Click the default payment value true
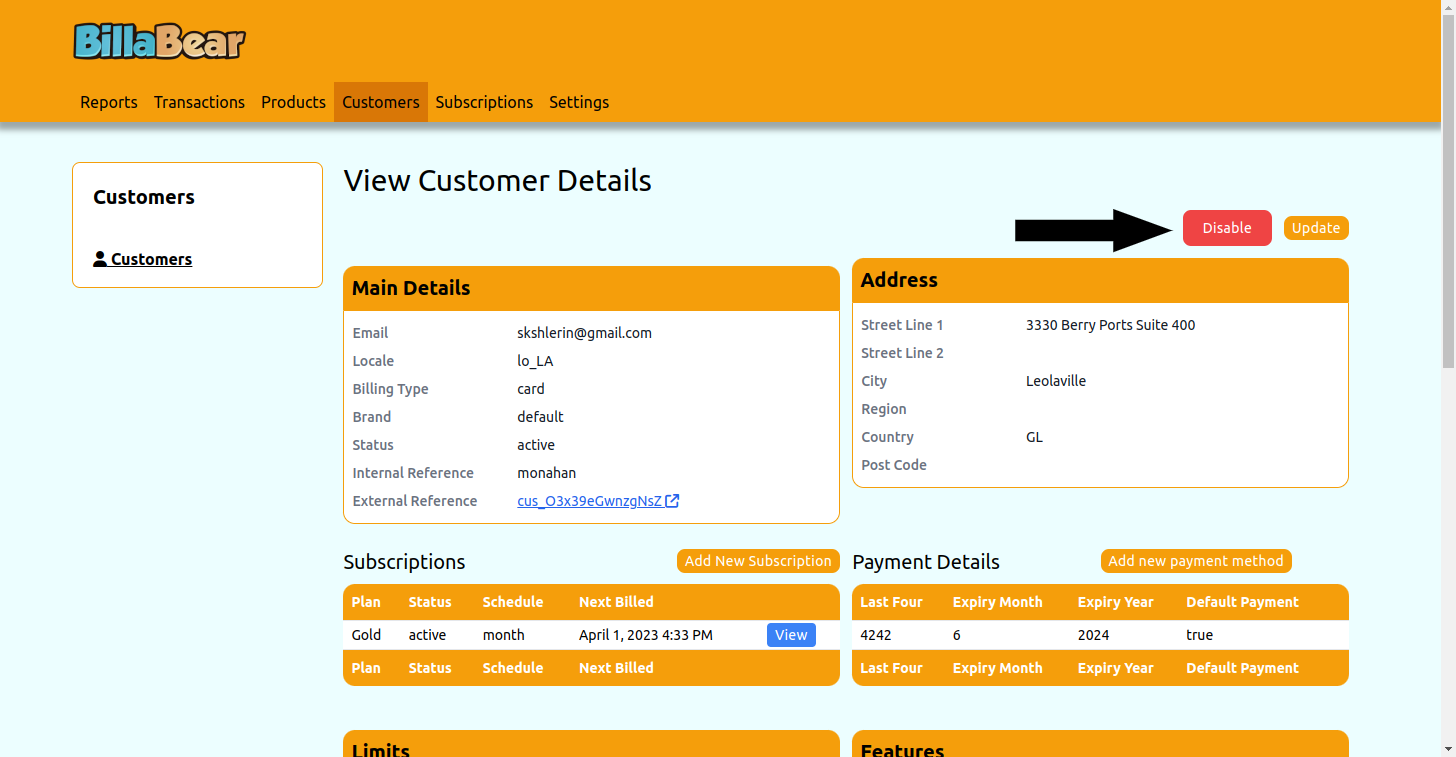The width and height of the screenshot is (1456, 757). pos(1199,635)
